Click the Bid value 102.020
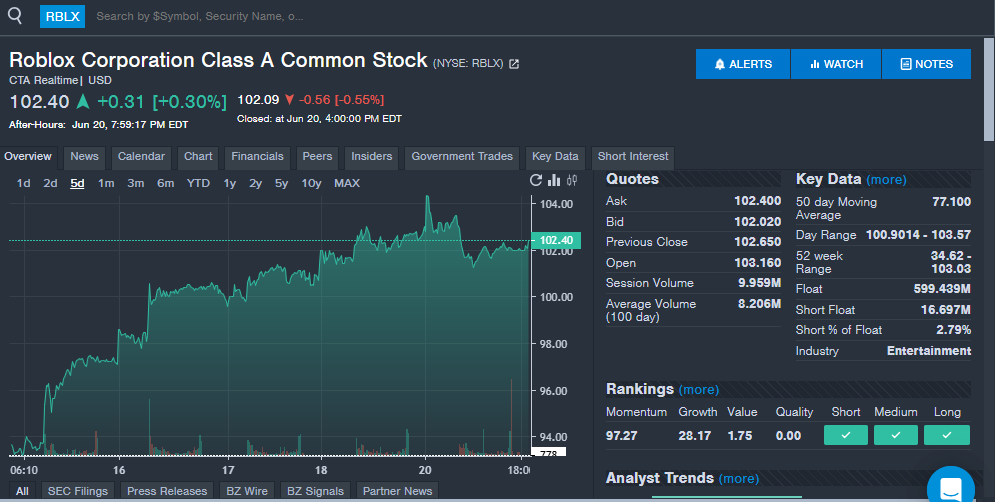The height and width of the screenshot is (502, 995). pyautogui.click(x=758, y=222)
